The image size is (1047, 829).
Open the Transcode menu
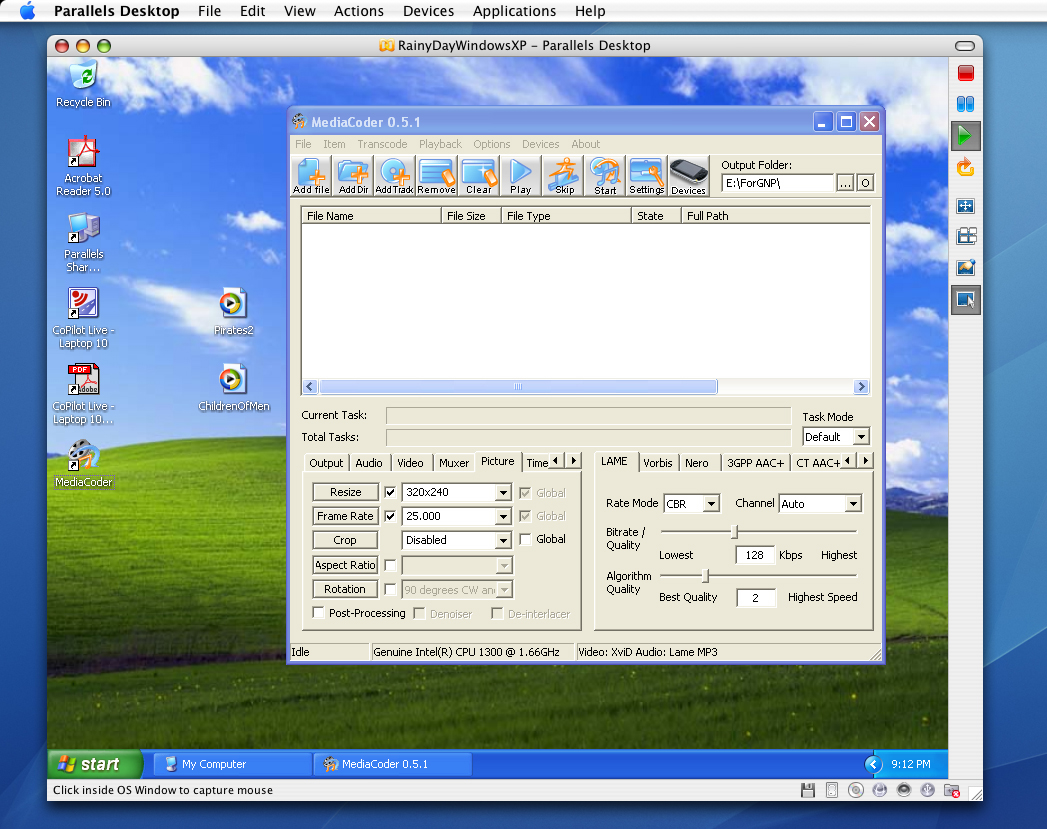(382, 144)
